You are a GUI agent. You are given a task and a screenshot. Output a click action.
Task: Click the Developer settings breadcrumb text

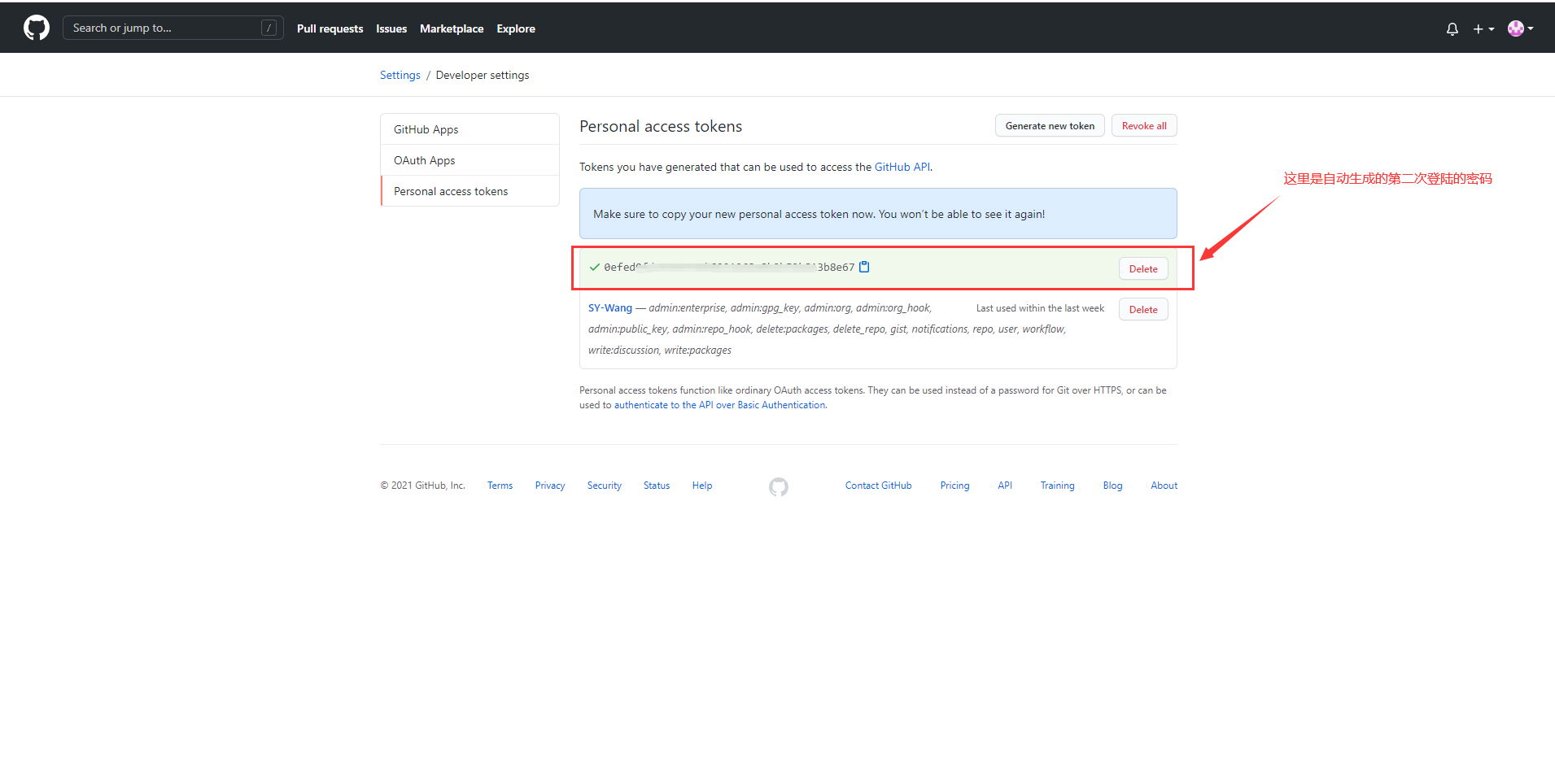coord(483,75)
